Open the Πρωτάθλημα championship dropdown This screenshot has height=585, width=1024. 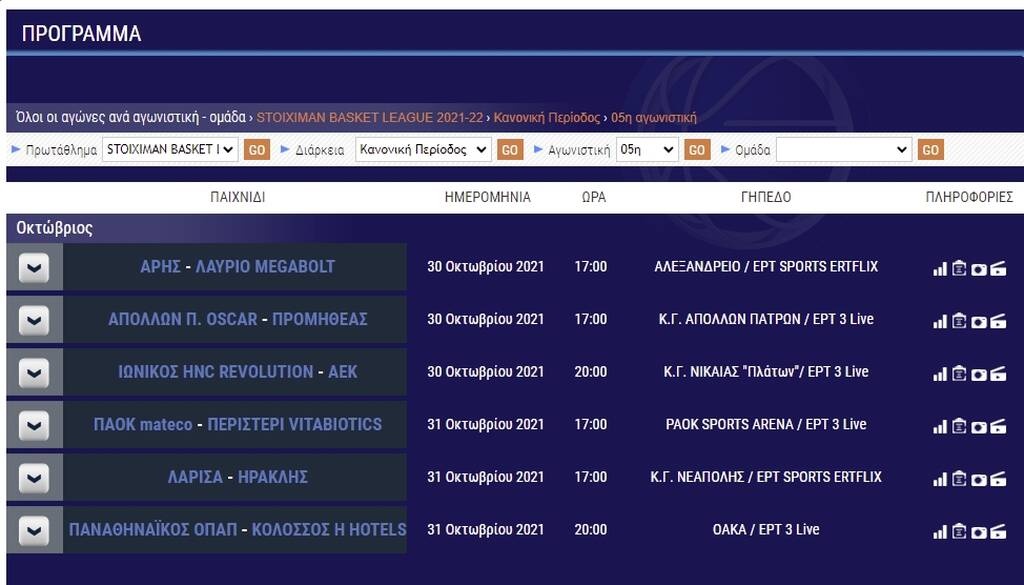tap(170, 150)
